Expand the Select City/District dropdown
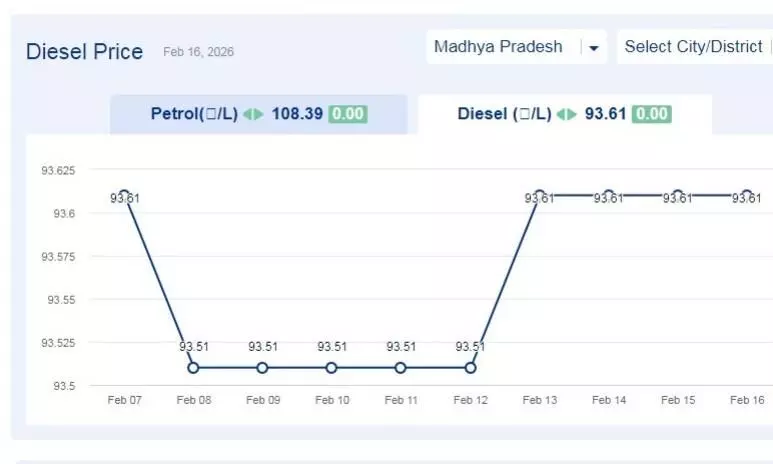This screenshot has width=773, height=464. pyautogui.click(x=693, y=47)
